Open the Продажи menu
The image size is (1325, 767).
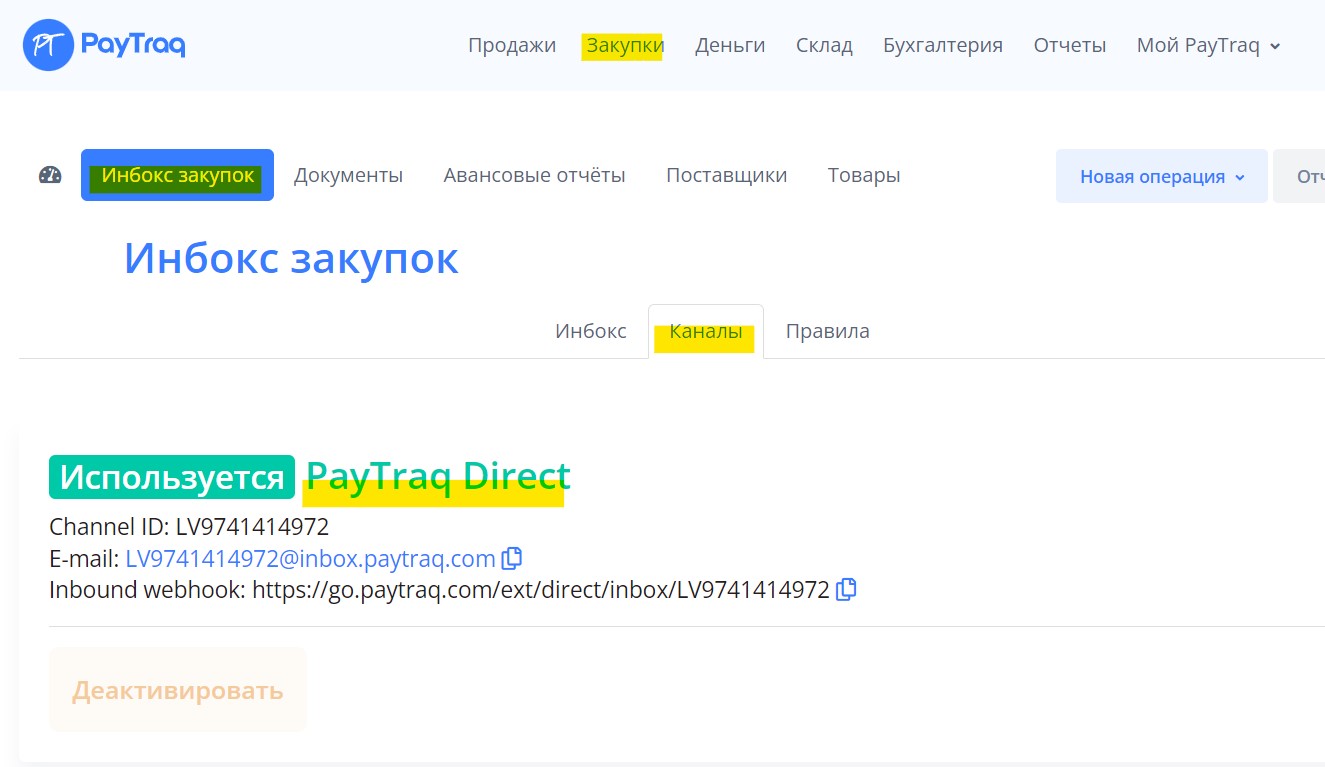coord(512,45)
